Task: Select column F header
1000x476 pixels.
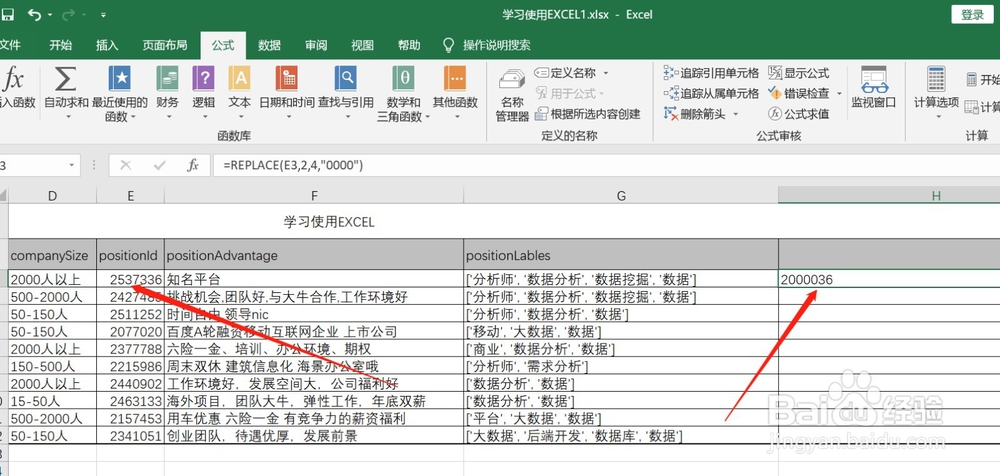Action: (314, 196)
